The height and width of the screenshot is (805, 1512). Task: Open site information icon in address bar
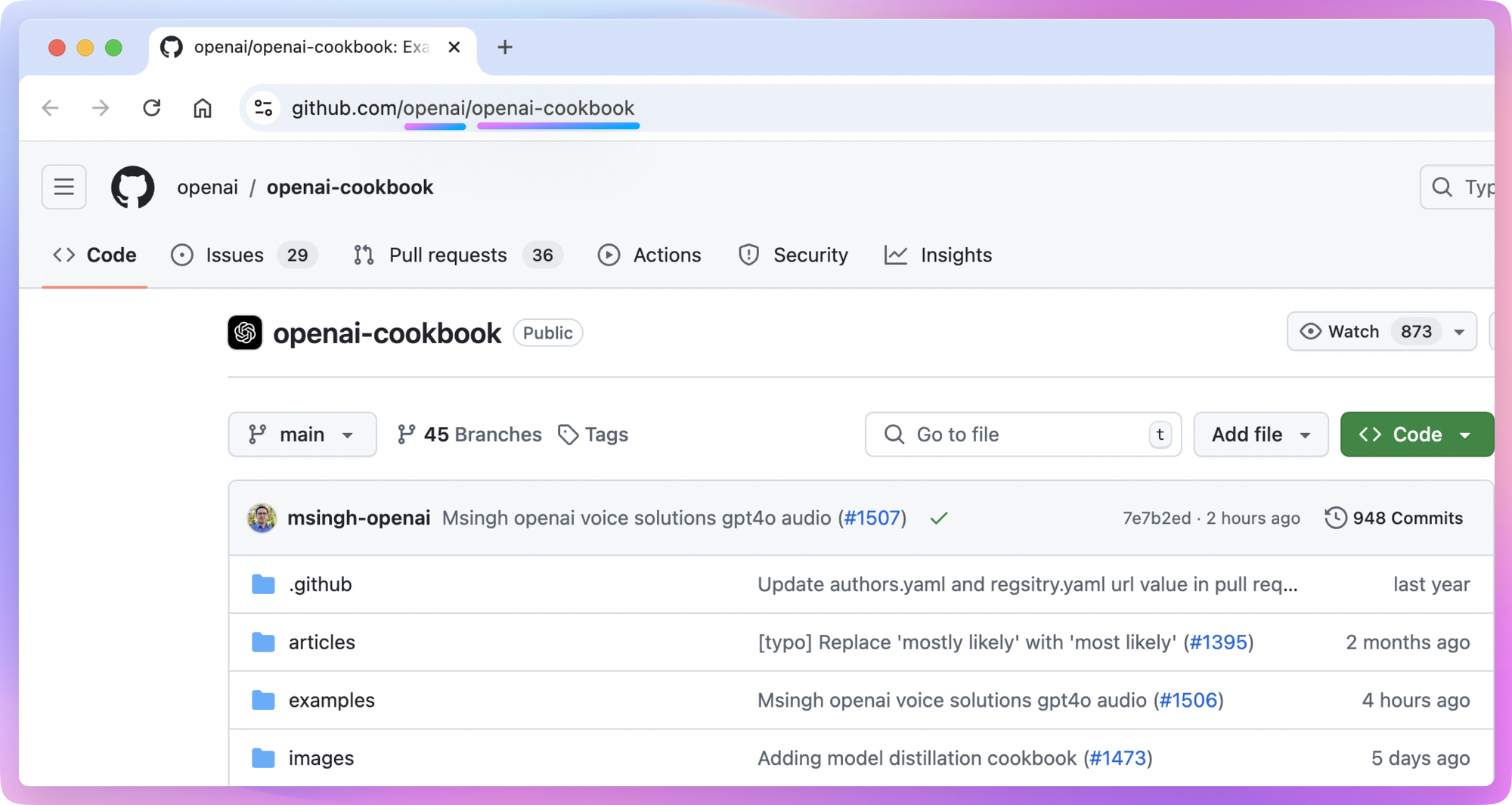pos(263,108)
